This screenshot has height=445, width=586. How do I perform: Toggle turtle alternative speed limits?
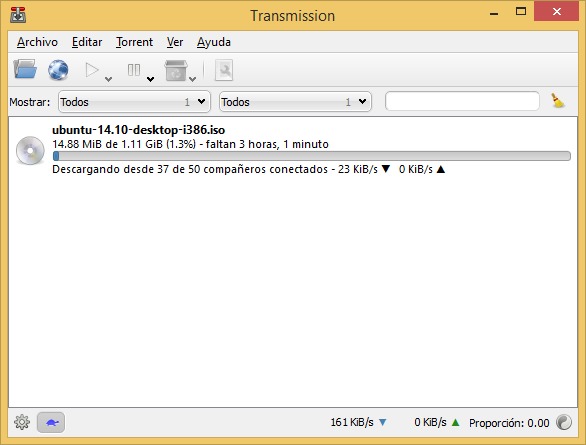(x=51, y=423)
